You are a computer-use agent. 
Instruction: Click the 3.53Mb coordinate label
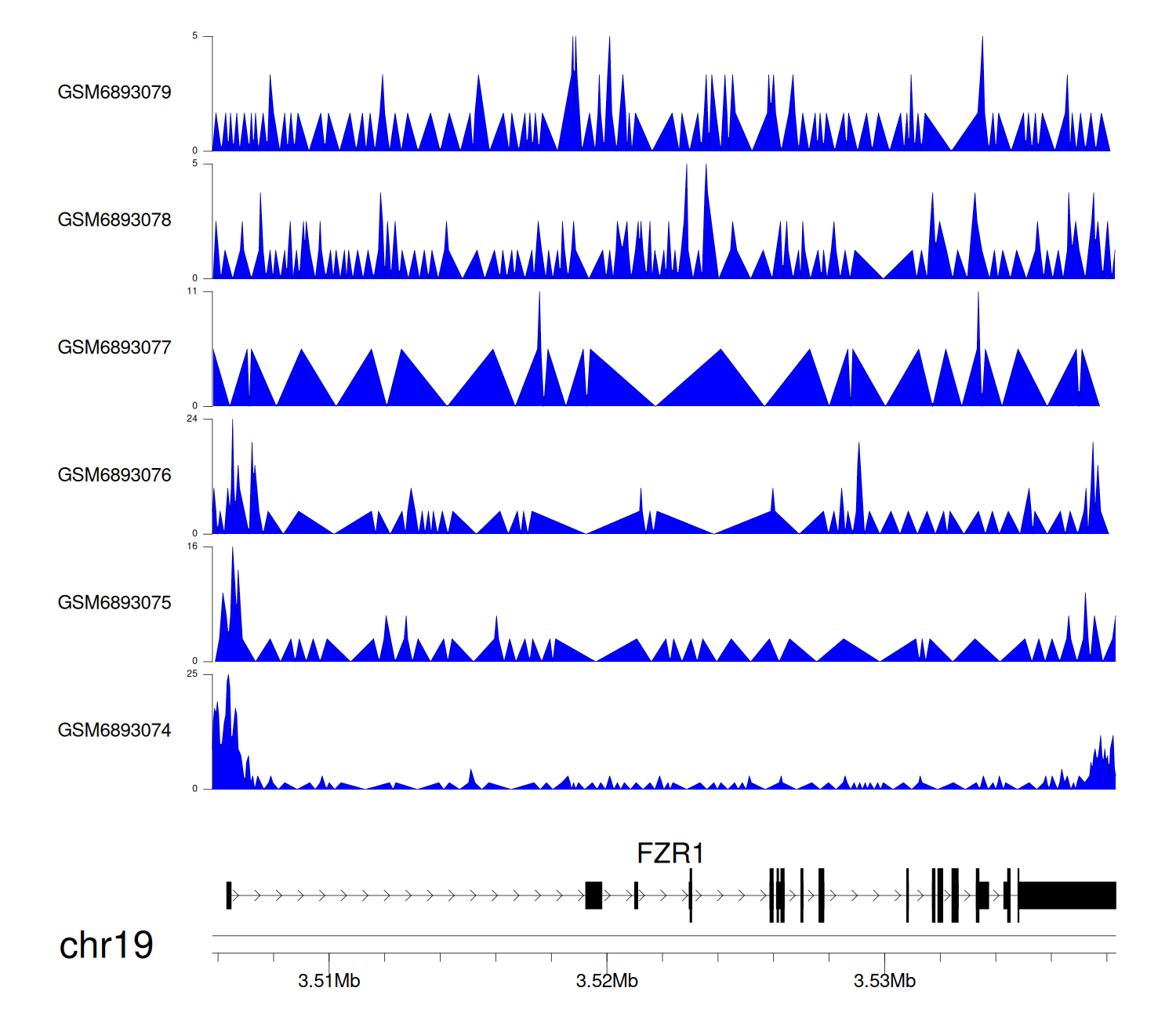pos(884,981)
